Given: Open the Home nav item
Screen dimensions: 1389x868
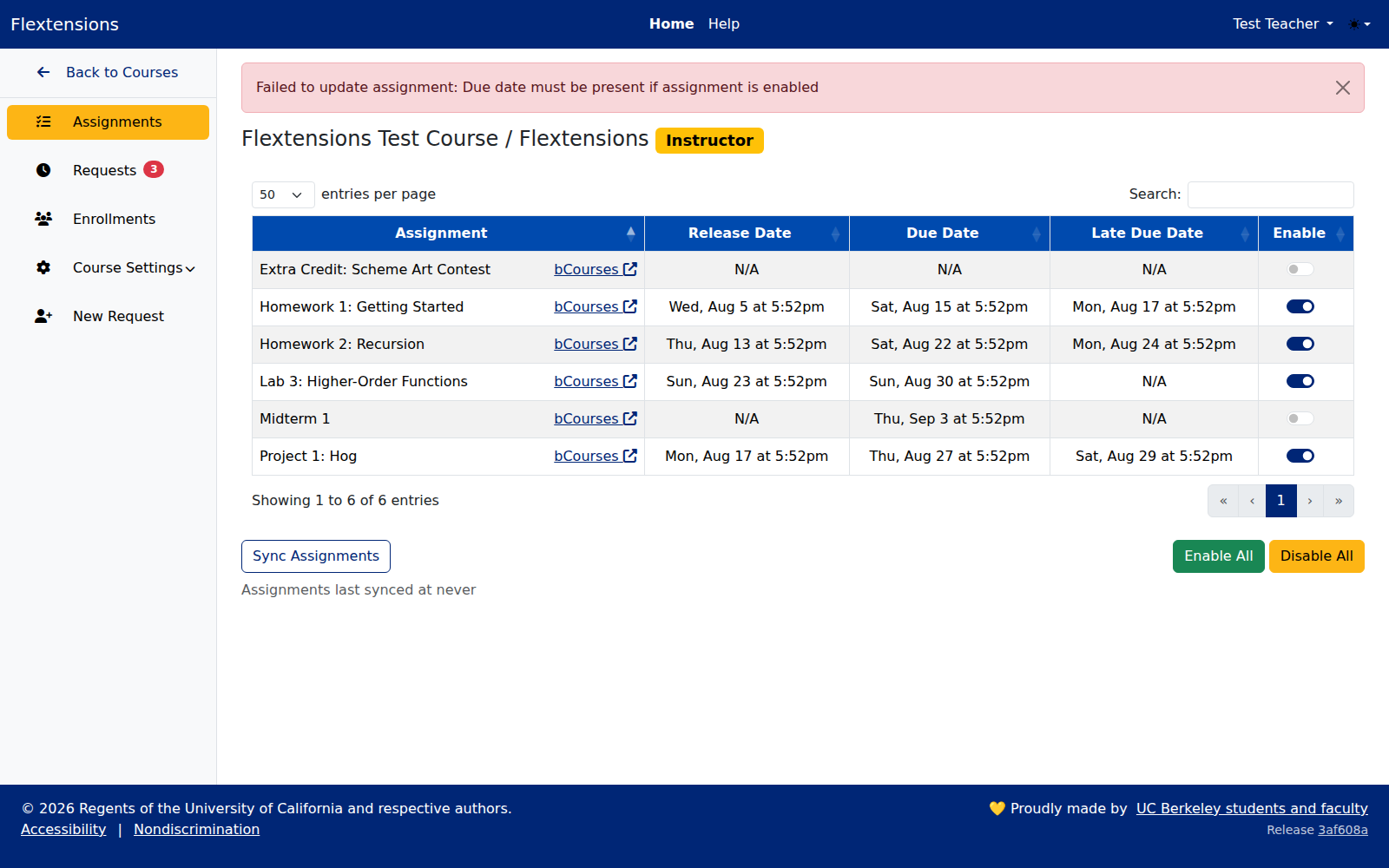Looking at the screenshot, I should pos(671,24).
